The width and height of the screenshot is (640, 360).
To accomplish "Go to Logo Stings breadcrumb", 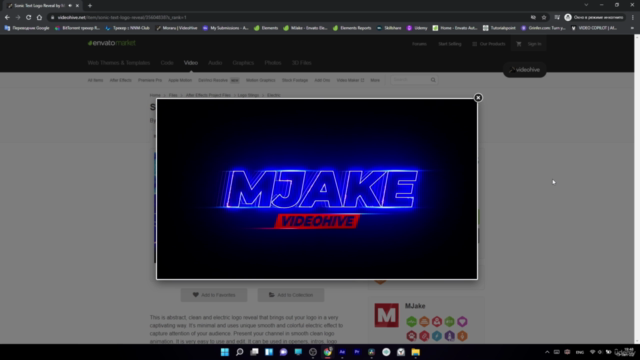I will click(248, 95).
